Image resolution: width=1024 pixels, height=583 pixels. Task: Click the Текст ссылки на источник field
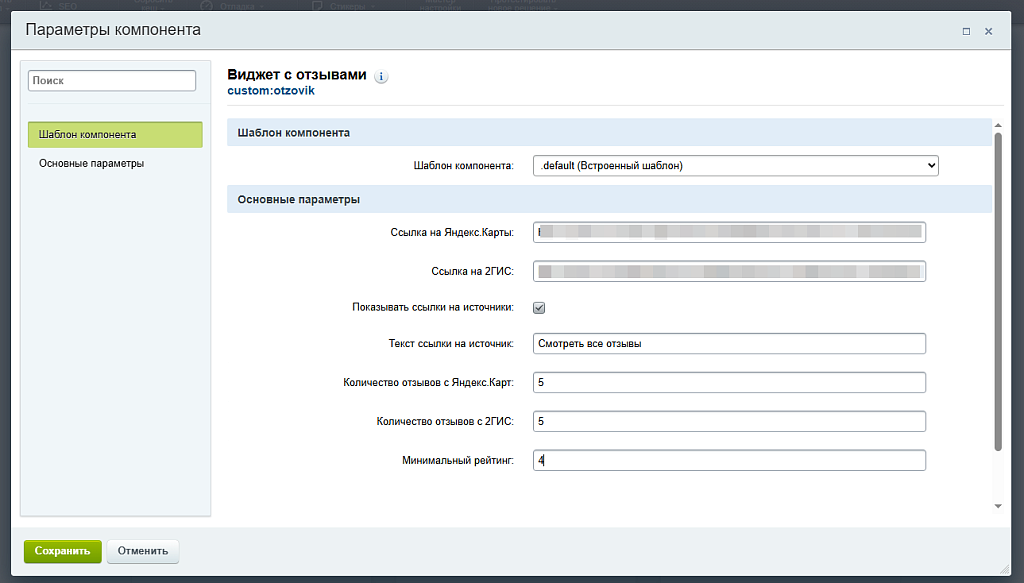pyautogui.click(x=729, y=343)
